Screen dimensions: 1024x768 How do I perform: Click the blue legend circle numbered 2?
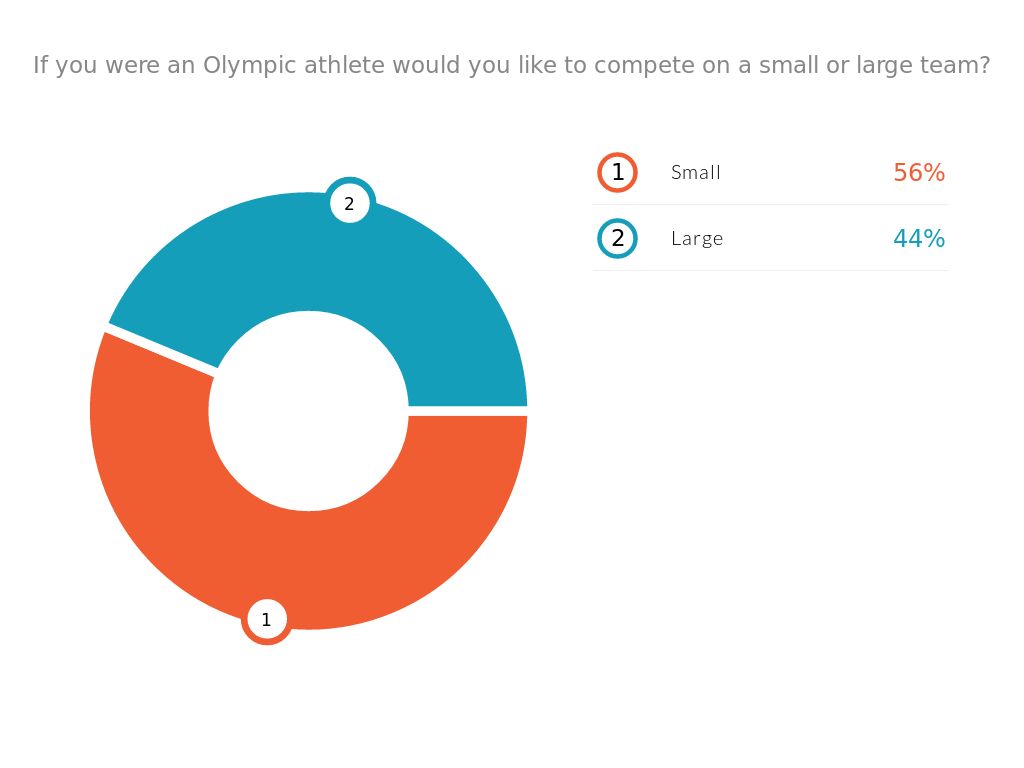pos(617,238)
